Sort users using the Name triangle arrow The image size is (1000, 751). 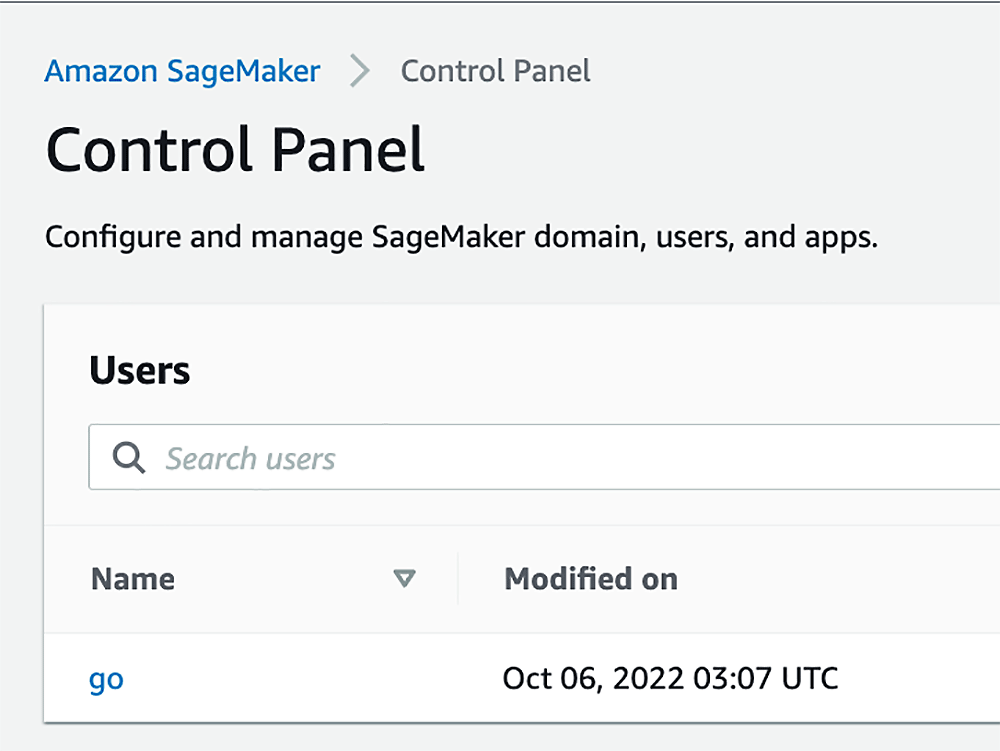pyautogui.click(x=404, y=578)
